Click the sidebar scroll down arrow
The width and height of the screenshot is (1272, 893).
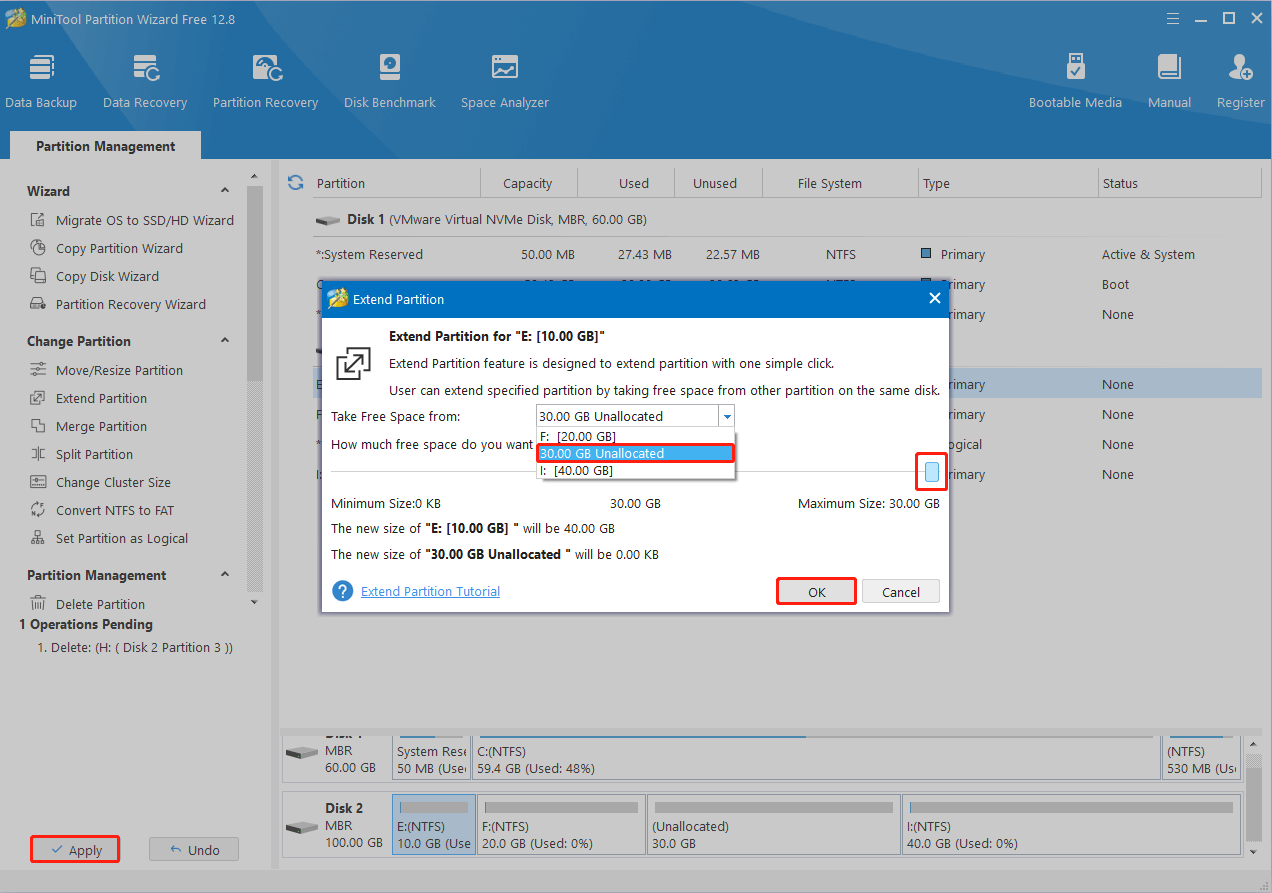254,602
